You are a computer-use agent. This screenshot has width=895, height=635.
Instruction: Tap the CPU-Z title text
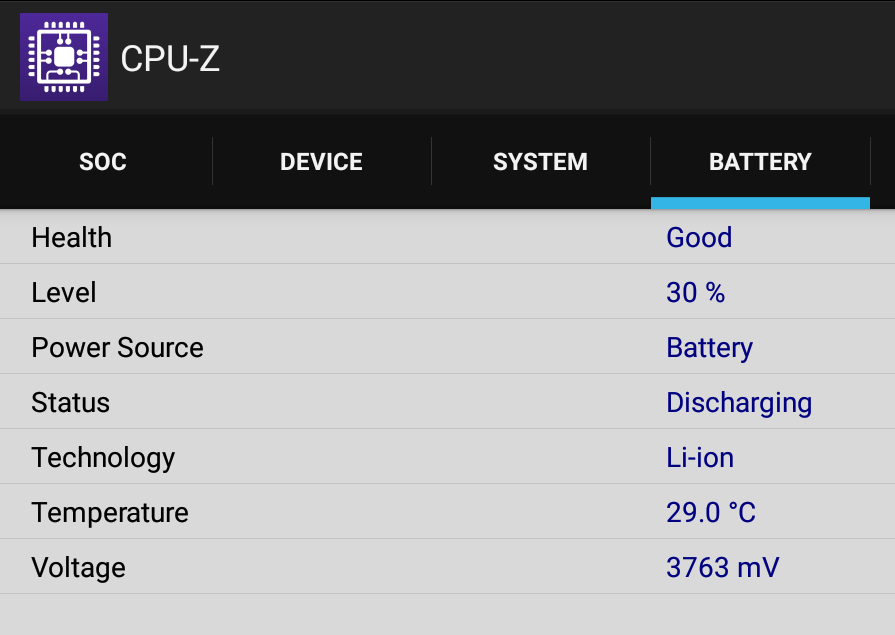pyautogui.click(x=170, y=58)
